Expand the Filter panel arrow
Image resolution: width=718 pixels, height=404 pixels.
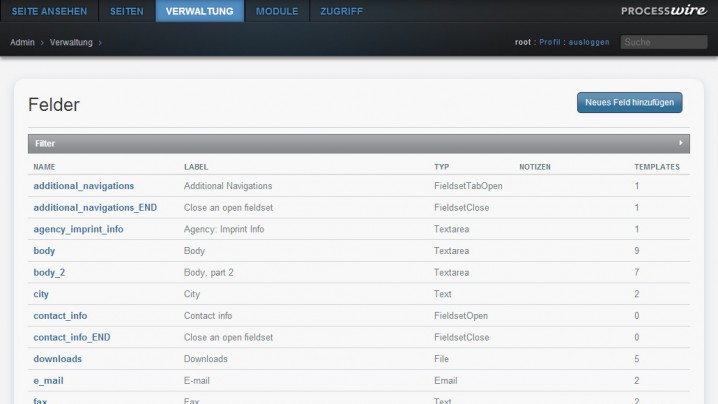click(681, 143)
